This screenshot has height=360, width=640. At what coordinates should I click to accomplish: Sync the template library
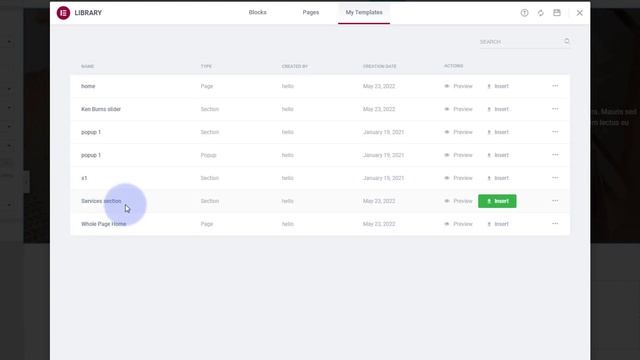(540, 13)
